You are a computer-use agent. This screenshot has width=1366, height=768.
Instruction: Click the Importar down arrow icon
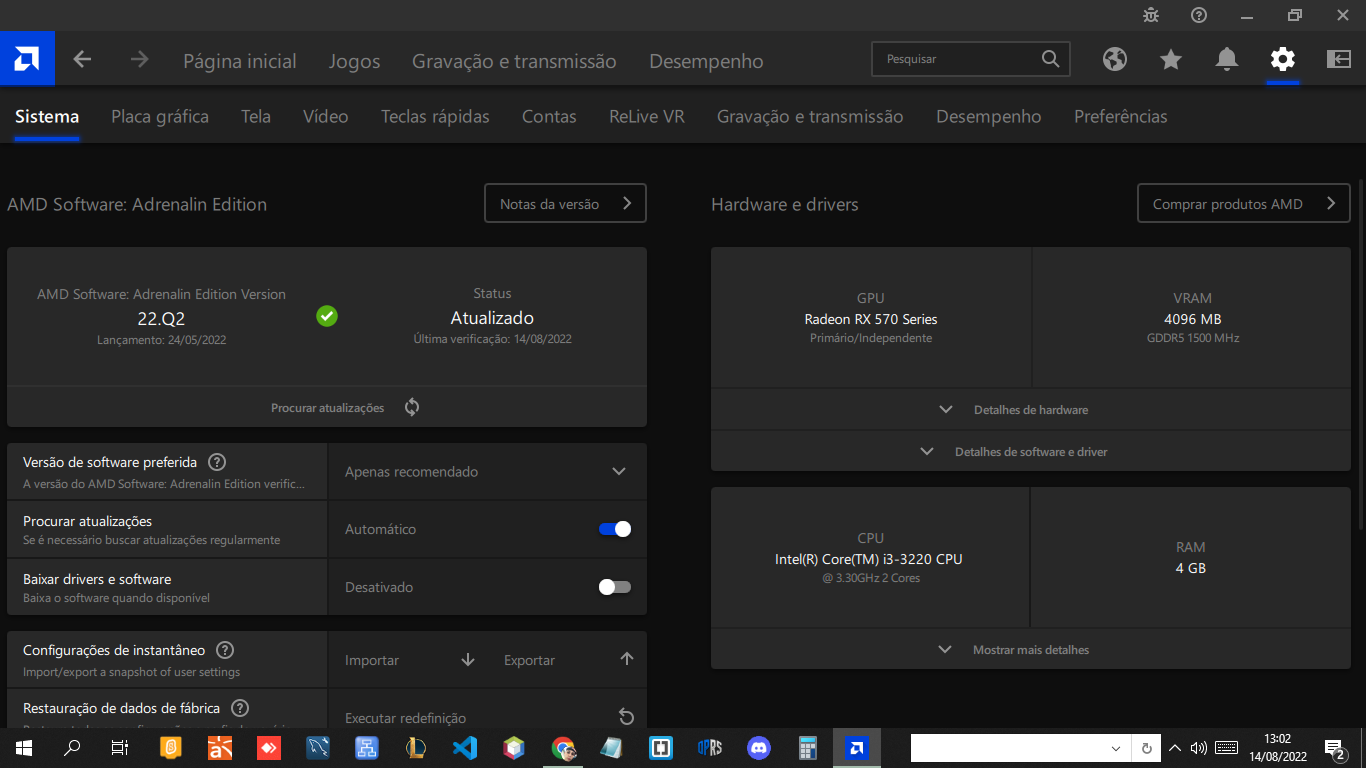pyautogui.click(x=468, y=659)
